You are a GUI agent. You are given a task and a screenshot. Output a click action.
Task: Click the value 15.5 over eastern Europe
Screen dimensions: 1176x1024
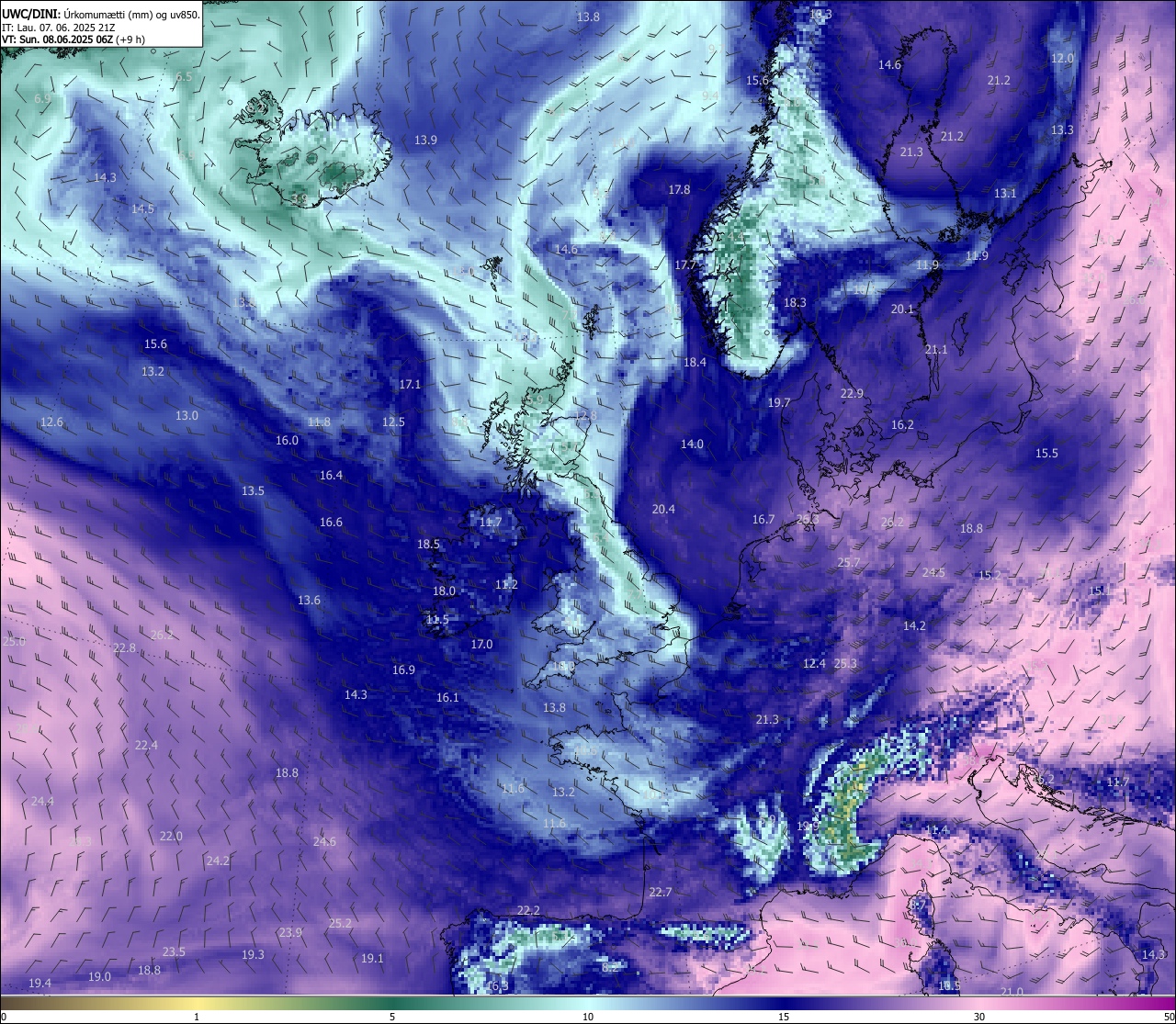tap(1046, 454)
